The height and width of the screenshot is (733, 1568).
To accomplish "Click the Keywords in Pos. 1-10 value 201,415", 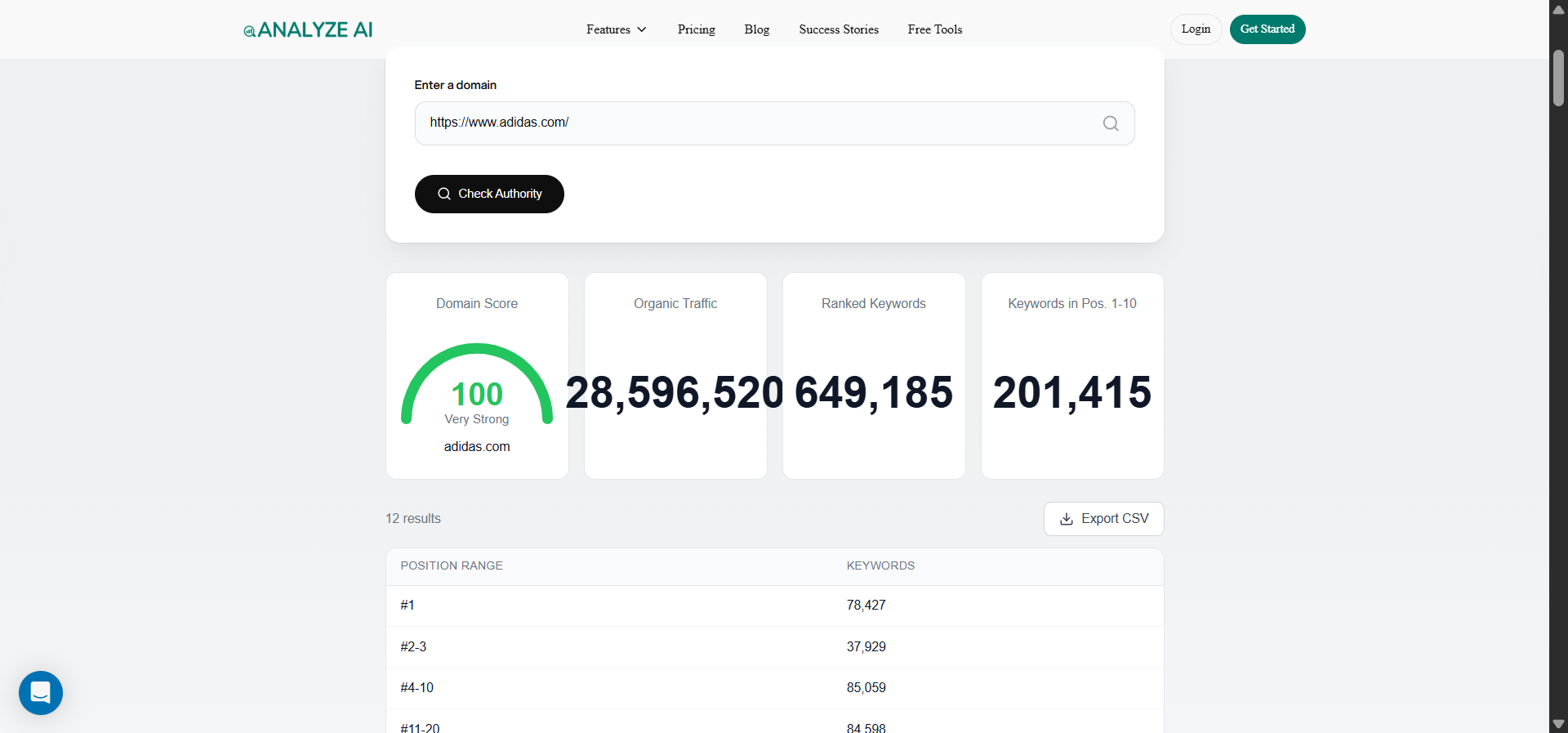I will pos(1072,392).
